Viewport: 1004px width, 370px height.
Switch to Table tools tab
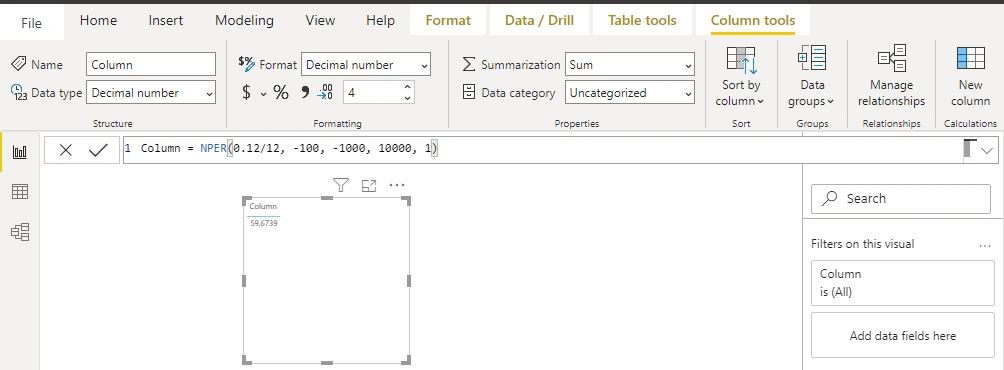(642, 20)
